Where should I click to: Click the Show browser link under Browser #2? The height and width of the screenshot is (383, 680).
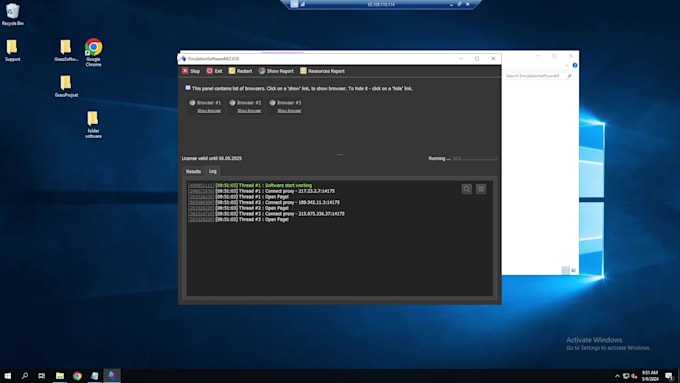click(x=249, y=111)
